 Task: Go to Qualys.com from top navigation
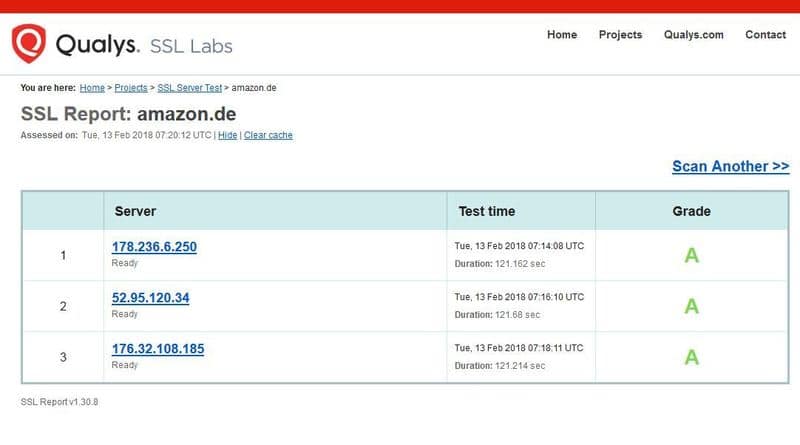pos(693,35)
